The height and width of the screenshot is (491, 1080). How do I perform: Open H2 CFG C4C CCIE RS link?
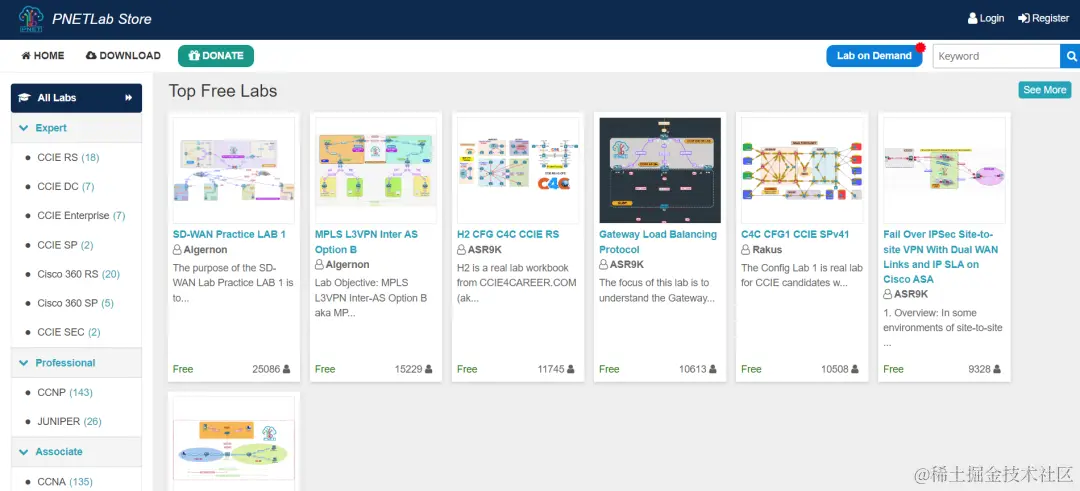[x=508, y=234]
